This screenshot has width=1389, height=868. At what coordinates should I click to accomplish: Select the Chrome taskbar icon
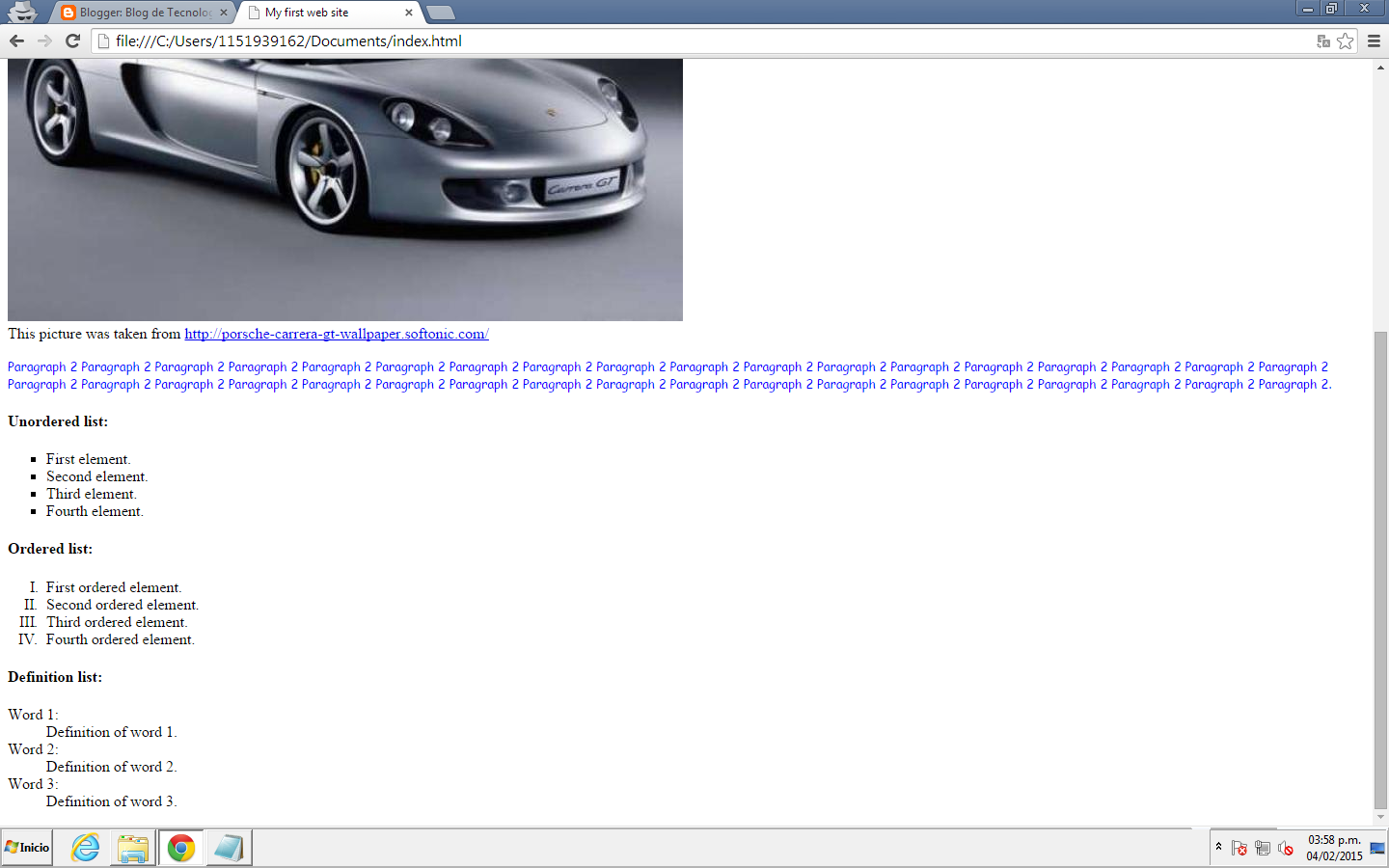tap(180, 848)
